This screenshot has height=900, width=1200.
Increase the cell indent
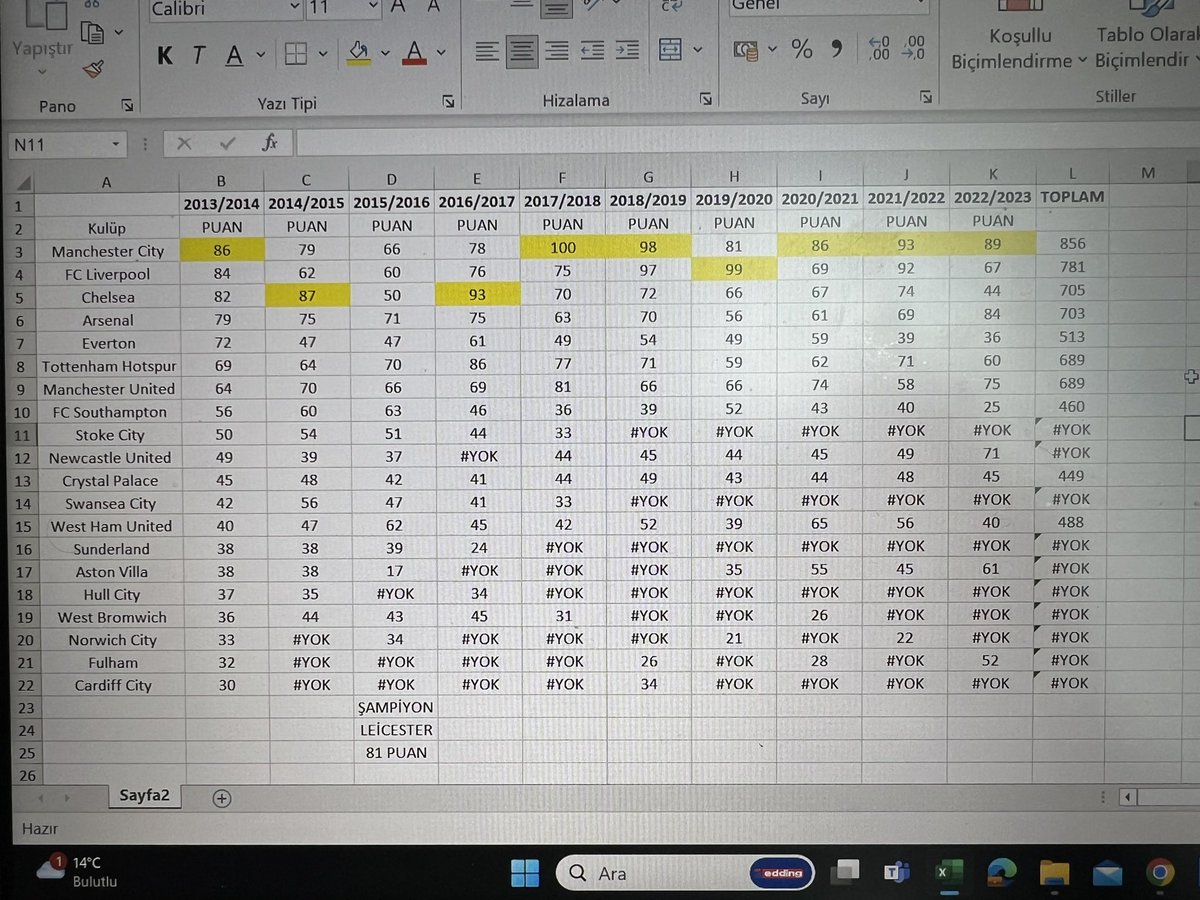627,50
